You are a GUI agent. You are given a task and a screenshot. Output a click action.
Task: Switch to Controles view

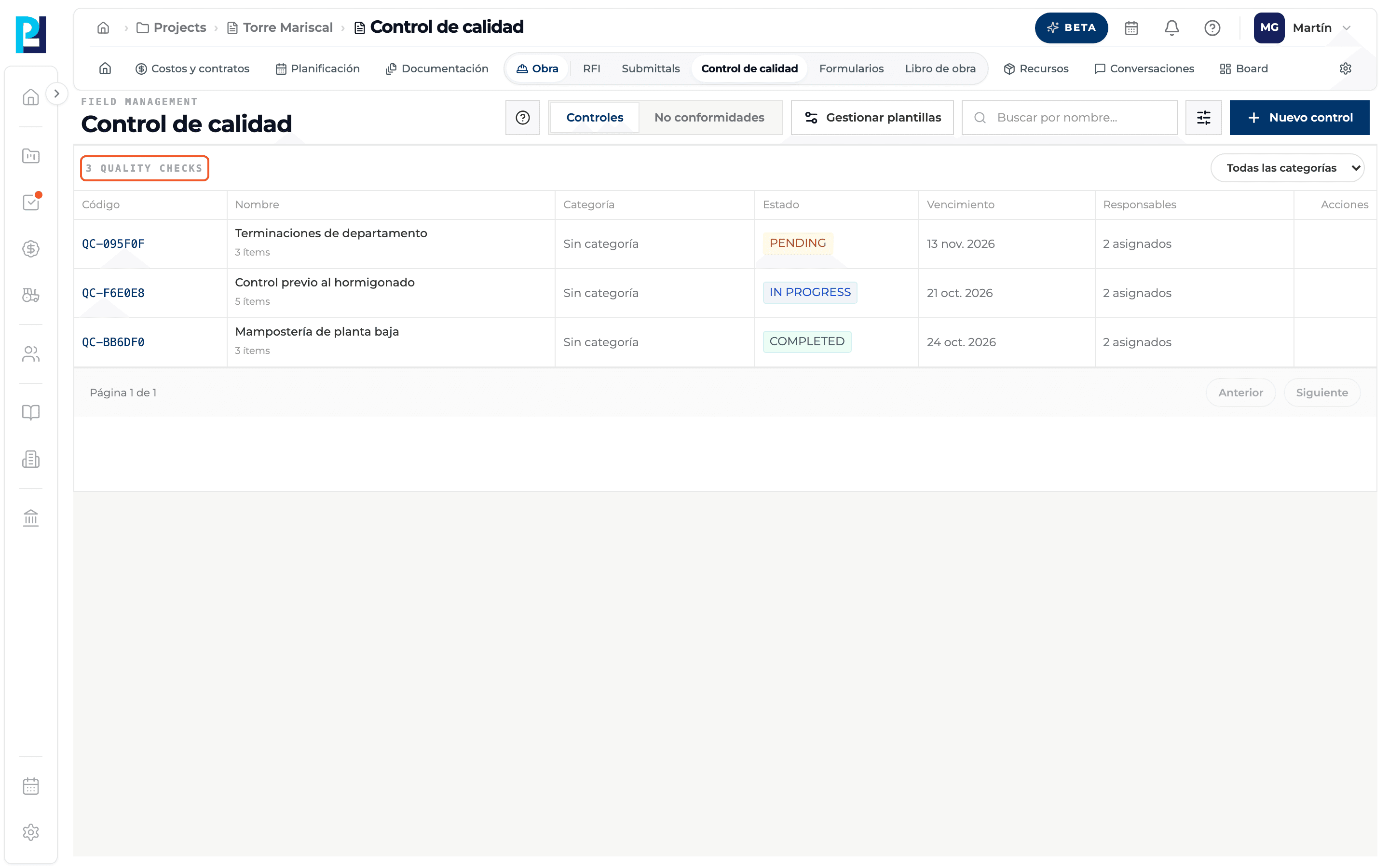(594, 118)
